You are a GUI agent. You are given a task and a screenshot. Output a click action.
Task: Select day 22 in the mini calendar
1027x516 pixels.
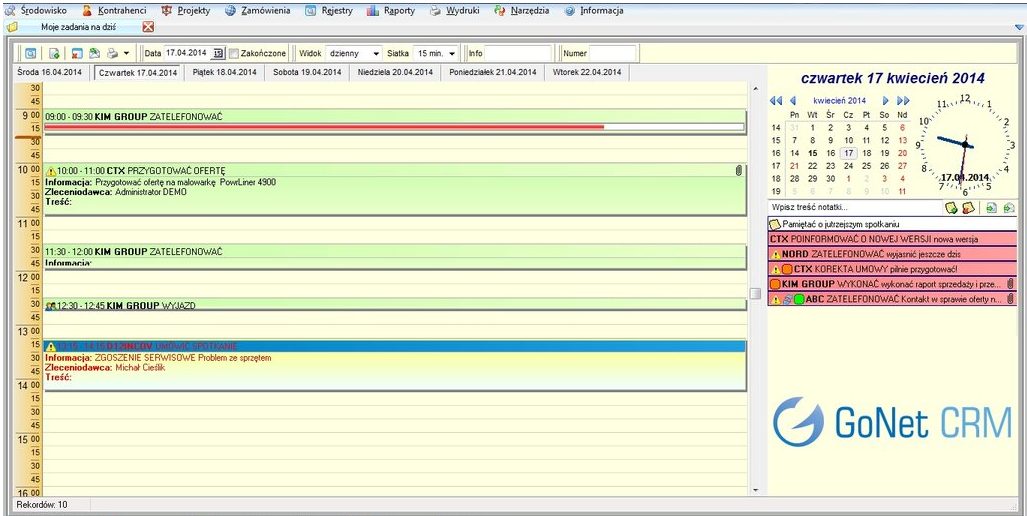coord(812,166)
